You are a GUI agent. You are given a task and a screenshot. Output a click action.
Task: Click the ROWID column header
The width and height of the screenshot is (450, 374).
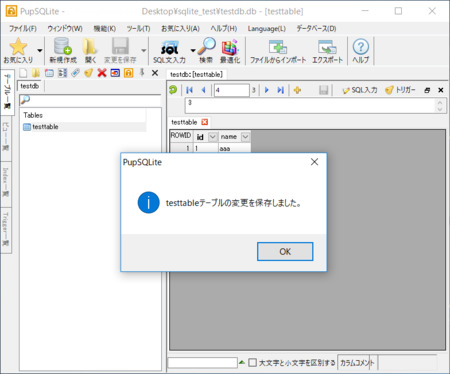(181, 136)
